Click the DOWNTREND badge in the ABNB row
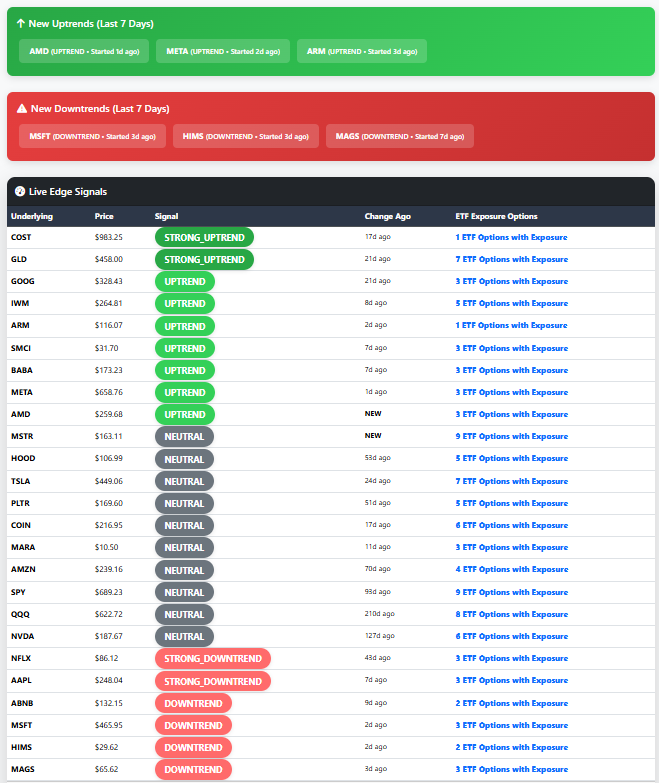 [193, 703]
